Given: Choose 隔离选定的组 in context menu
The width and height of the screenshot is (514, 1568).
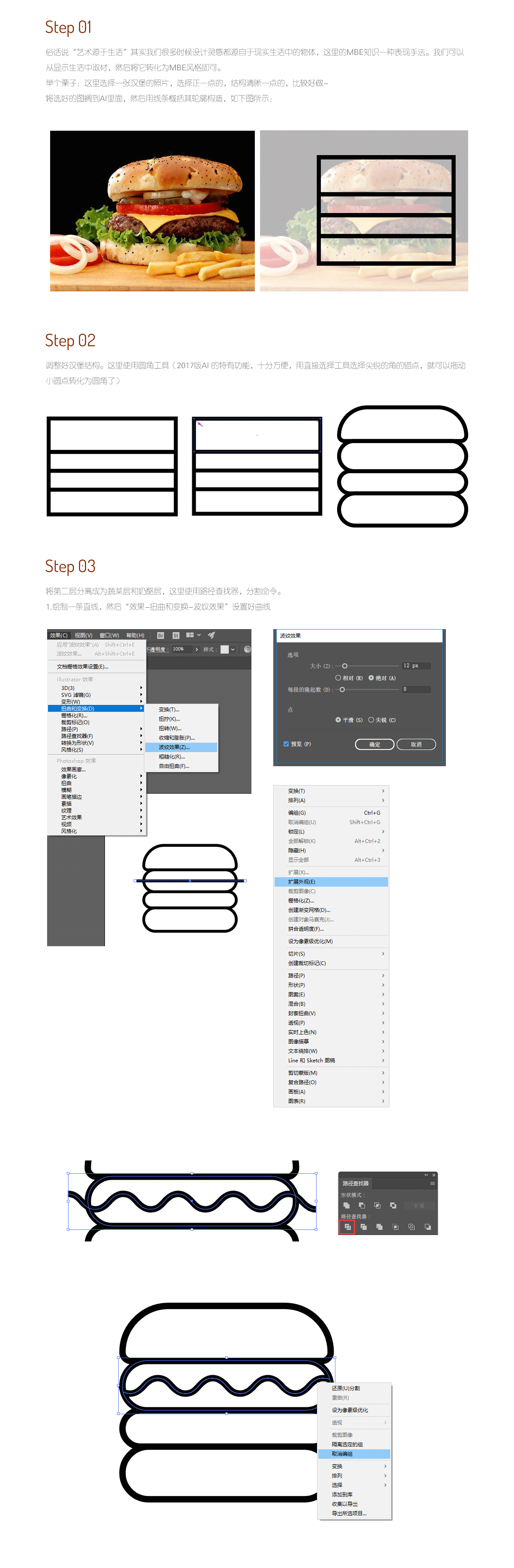Looking at the screenshot, I should (354, 1444).
